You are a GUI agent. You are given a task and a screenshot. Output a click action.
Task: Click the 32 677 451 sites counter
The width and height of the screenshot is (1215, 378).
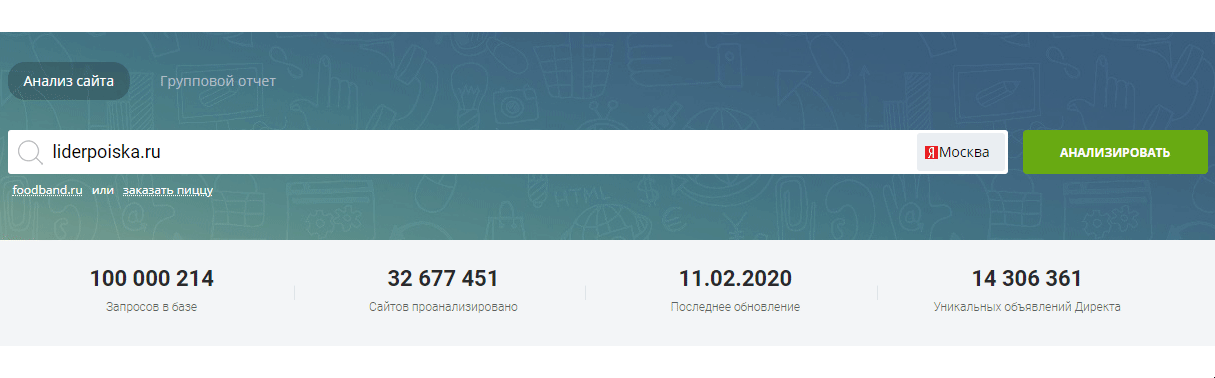(x=443, y=279)
